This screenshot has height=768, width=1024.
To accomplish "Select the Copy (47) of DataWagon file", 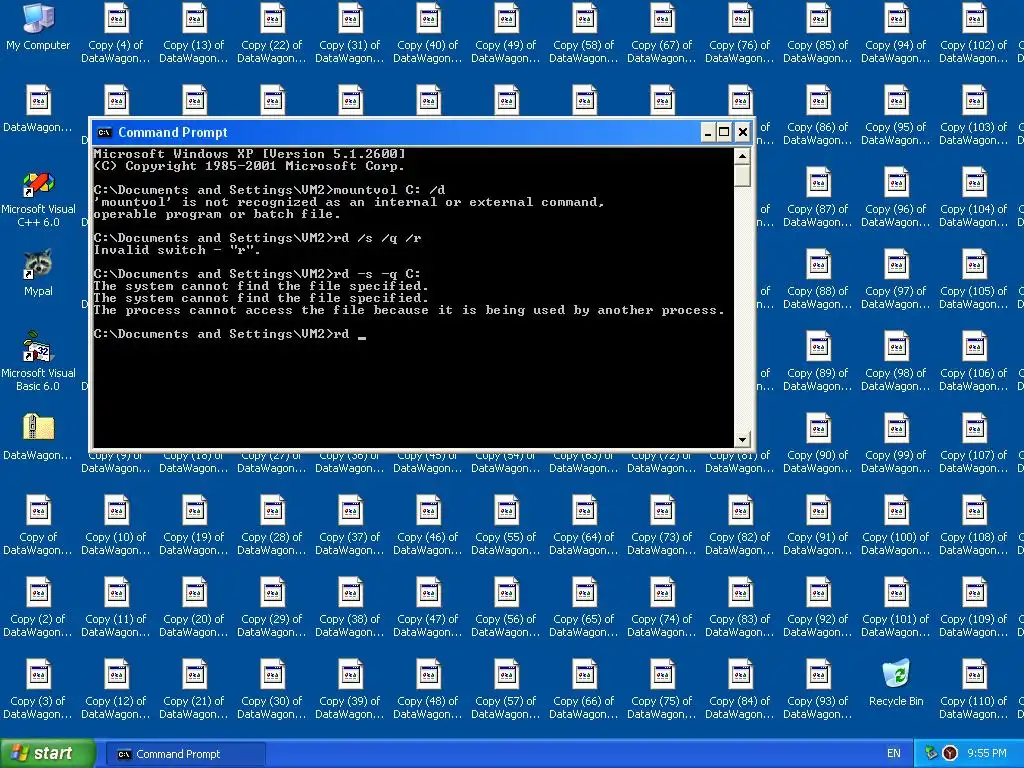I will tap(428, 607).
